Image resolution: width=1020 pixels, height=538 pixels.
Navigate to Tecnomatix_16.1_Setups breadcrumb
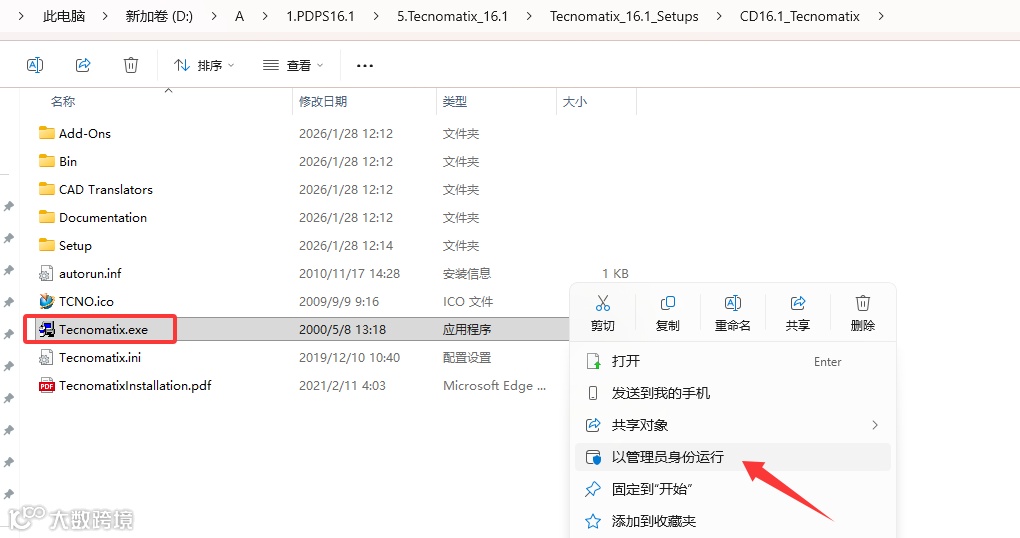[624, 16]
